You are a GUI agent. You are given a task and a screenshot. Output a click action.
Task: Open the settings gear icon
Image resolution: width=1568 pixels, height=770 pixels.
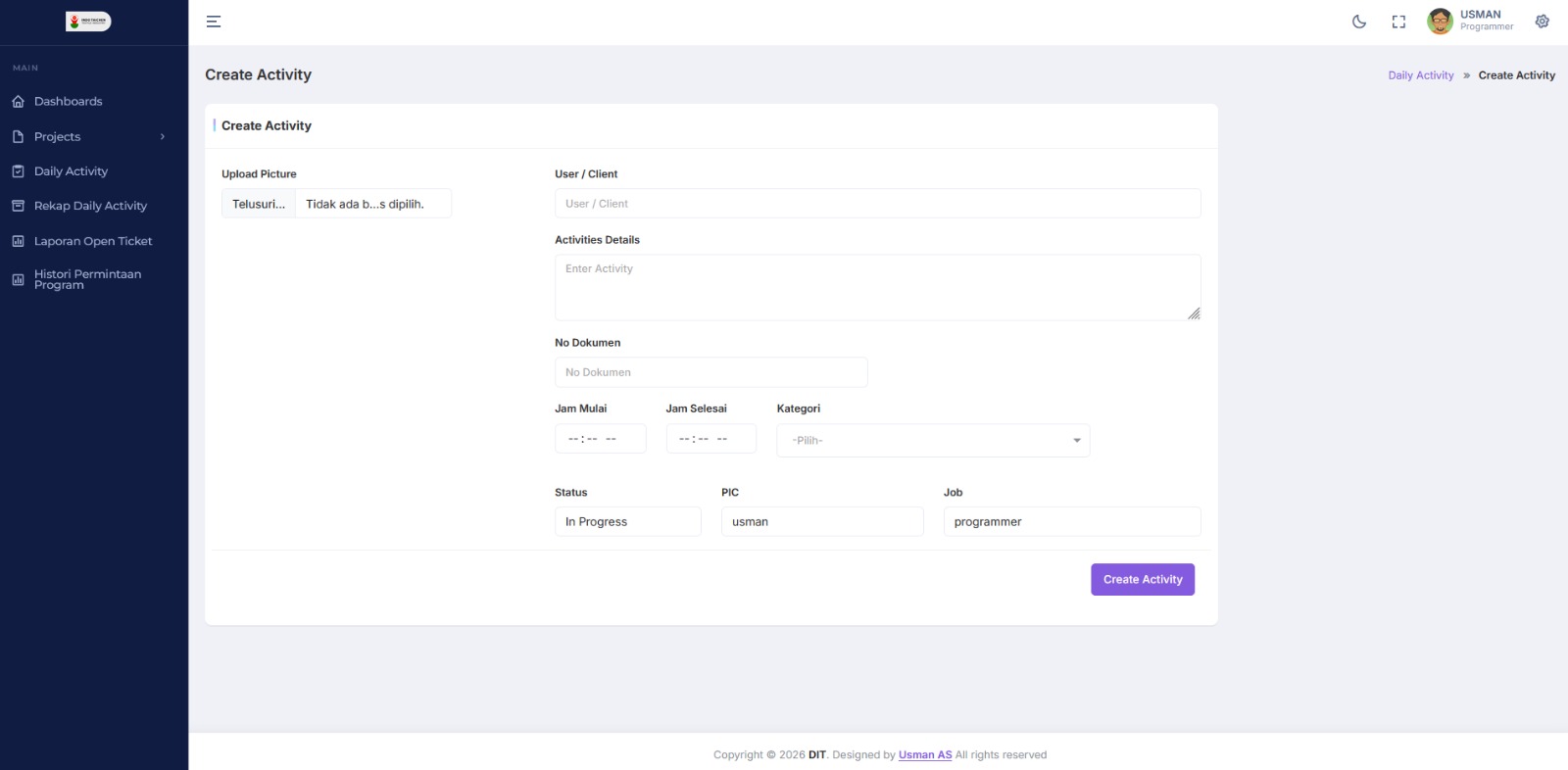[x=1543, y=22]
